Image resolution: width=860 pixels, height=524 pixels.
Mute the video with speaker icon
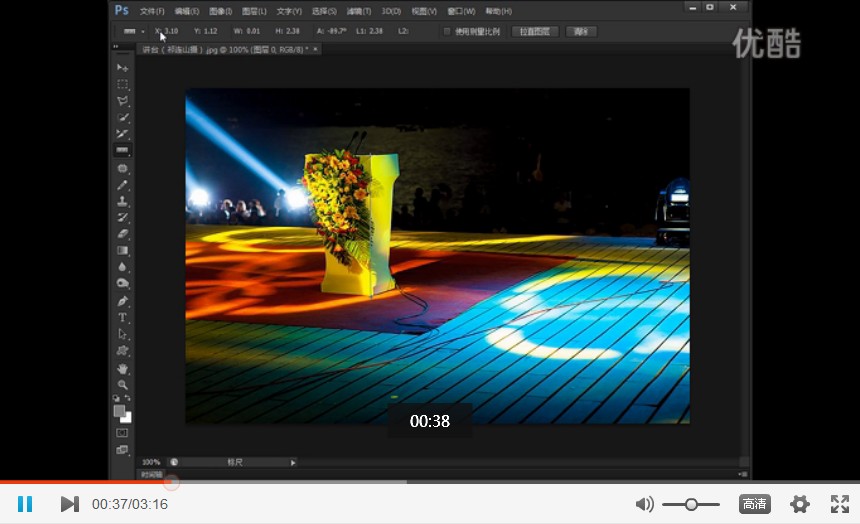[x=644, y=504]
